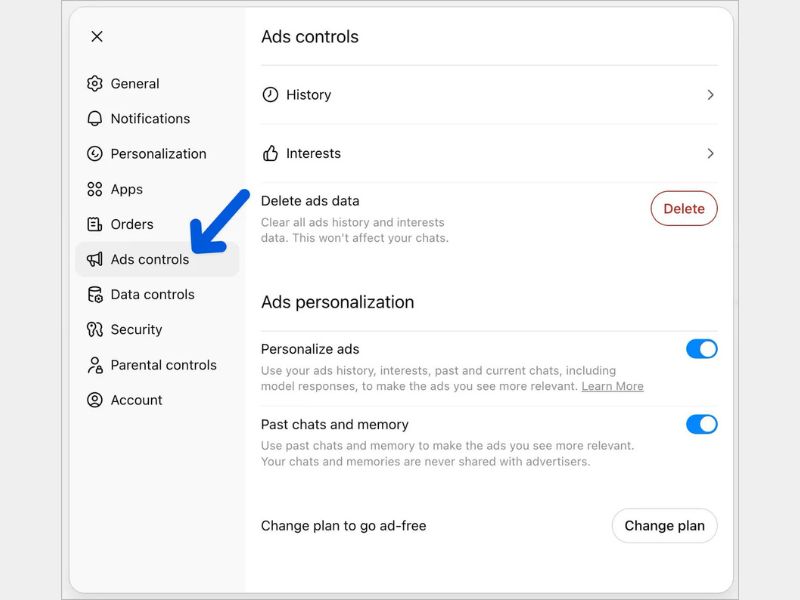Click the Security icon in sidebar
The height and width of the screenshot is (600, 800).
click(95, 329)
